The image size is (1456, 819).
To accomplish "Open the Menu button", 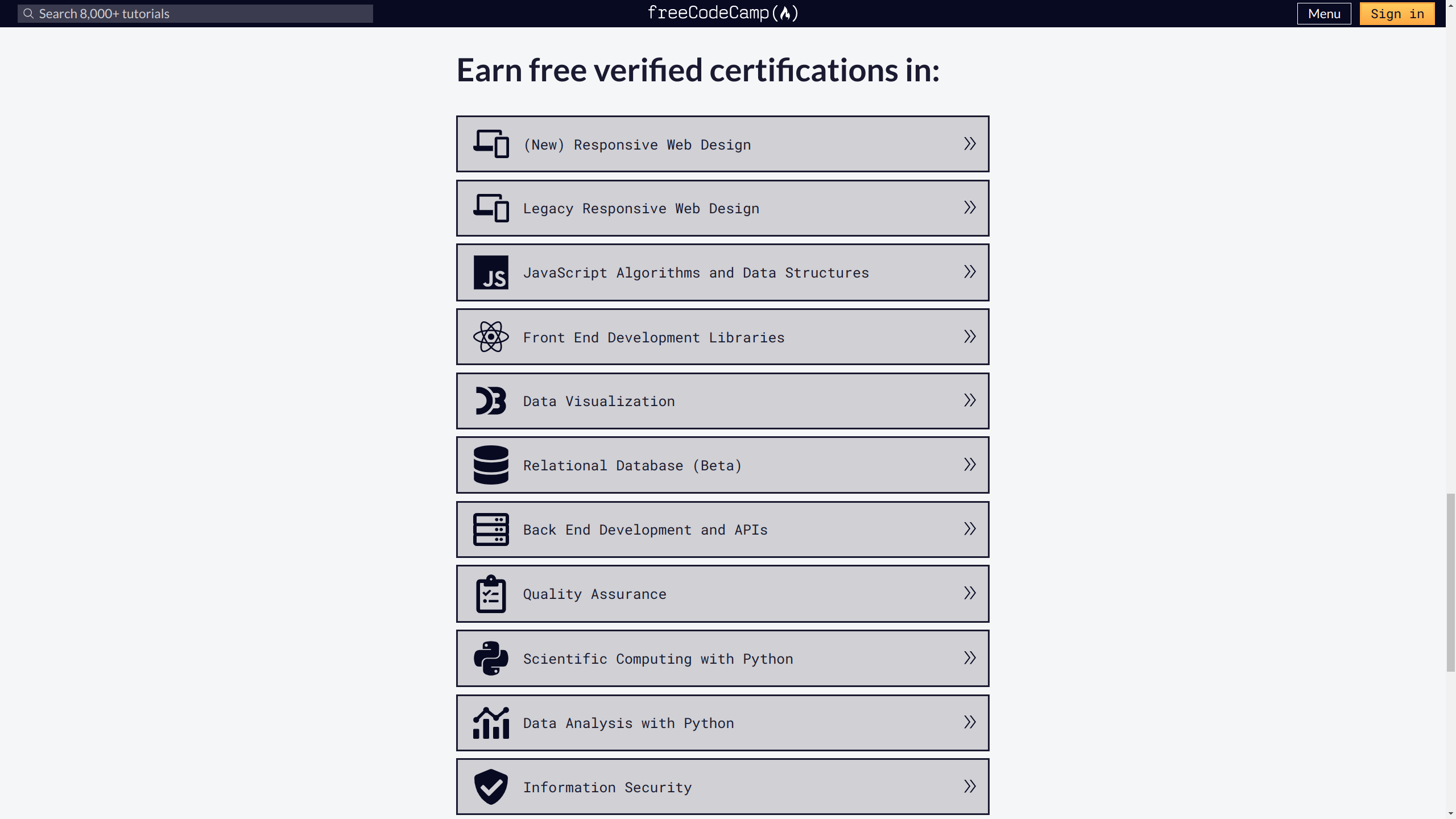I will [1323, 14].
